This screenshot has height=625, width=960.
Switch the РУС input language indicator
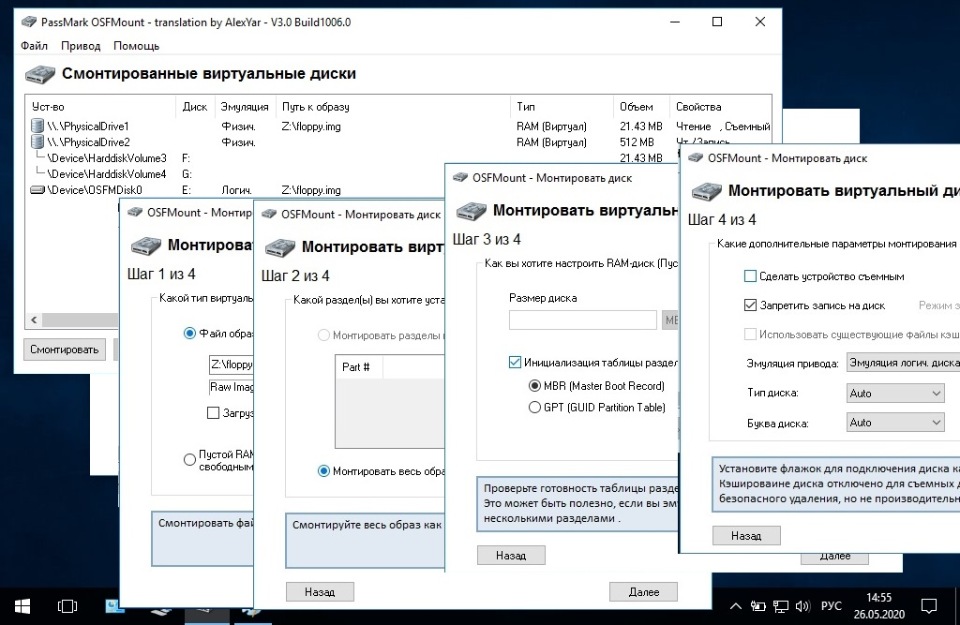[831, 606]
